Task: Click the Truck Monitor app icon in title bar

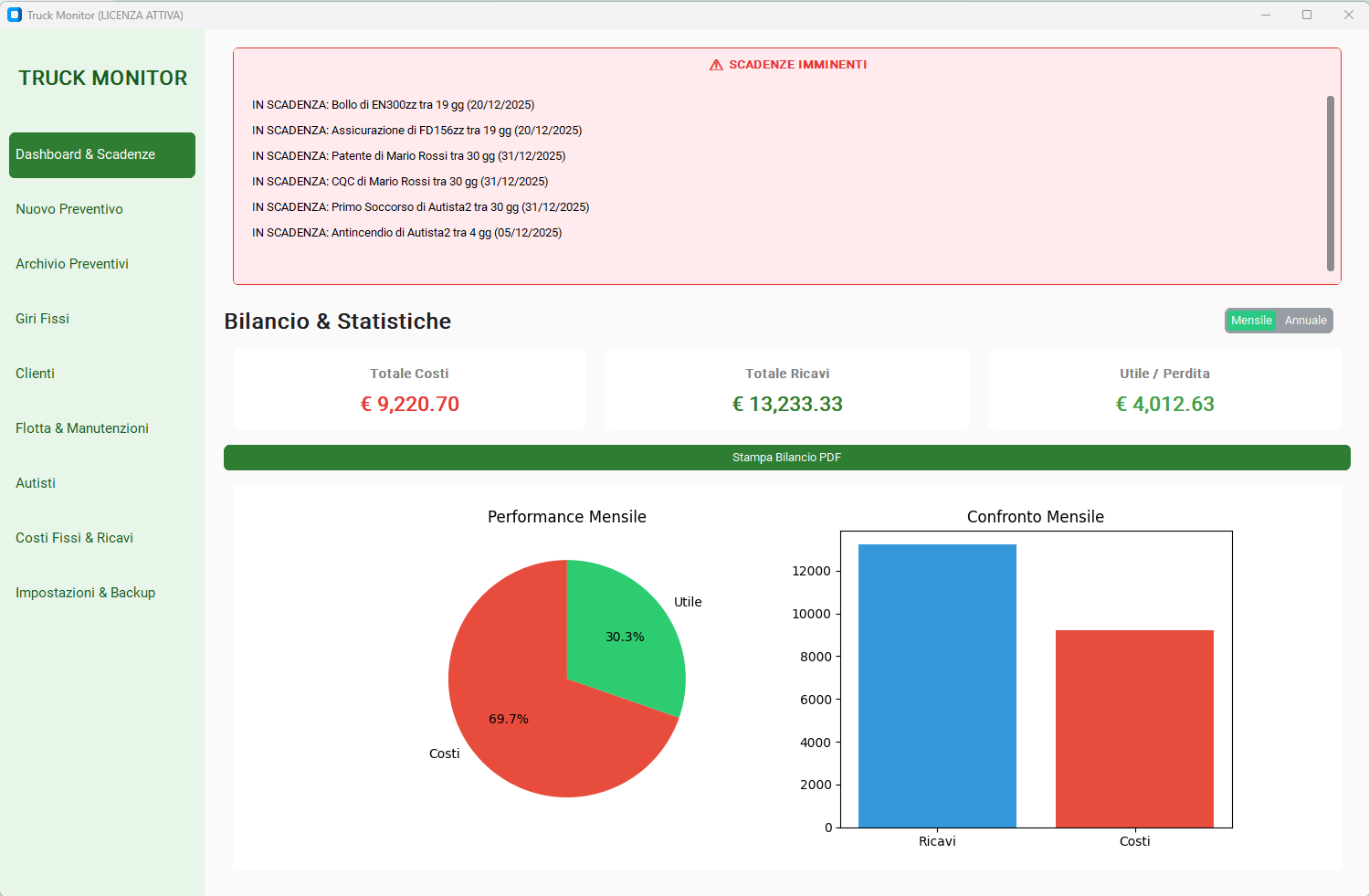Action: (x=14, y=15)
